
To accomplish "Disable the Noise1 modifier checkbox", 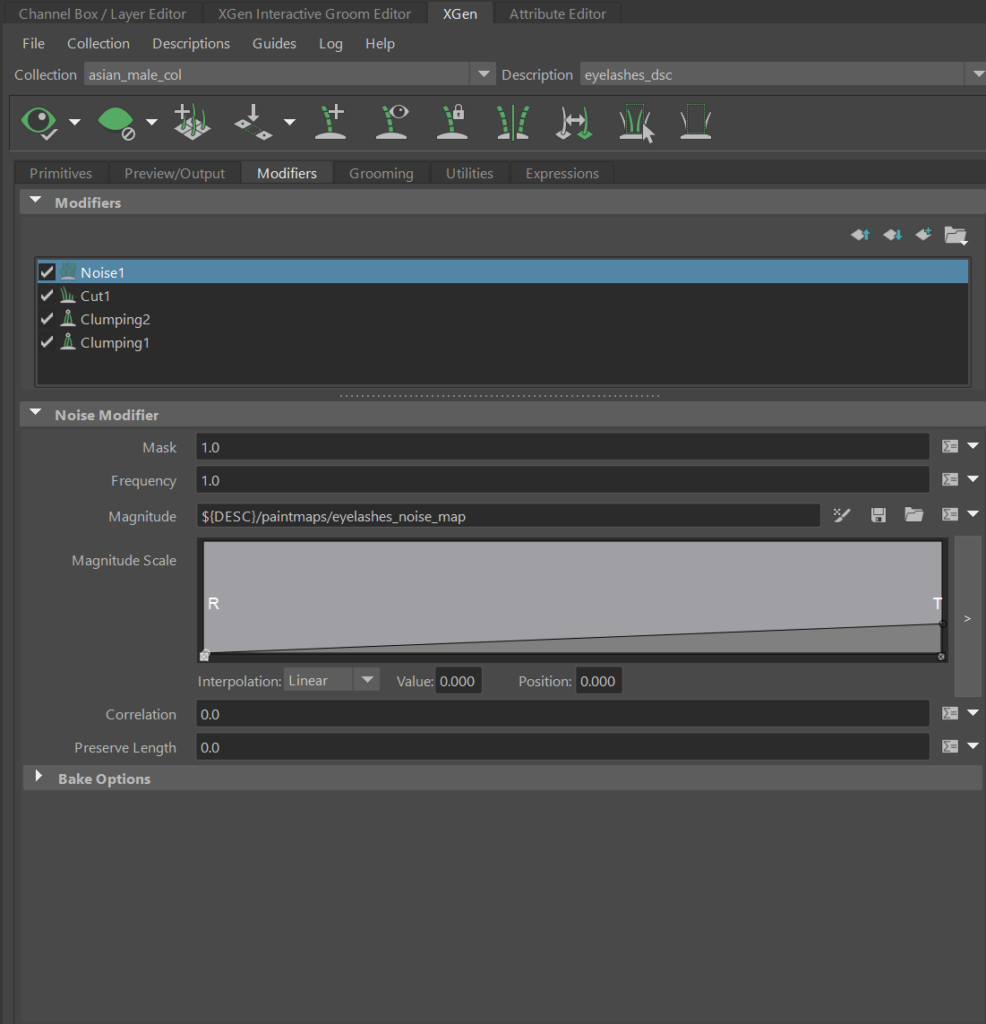I will coord(47,272).
